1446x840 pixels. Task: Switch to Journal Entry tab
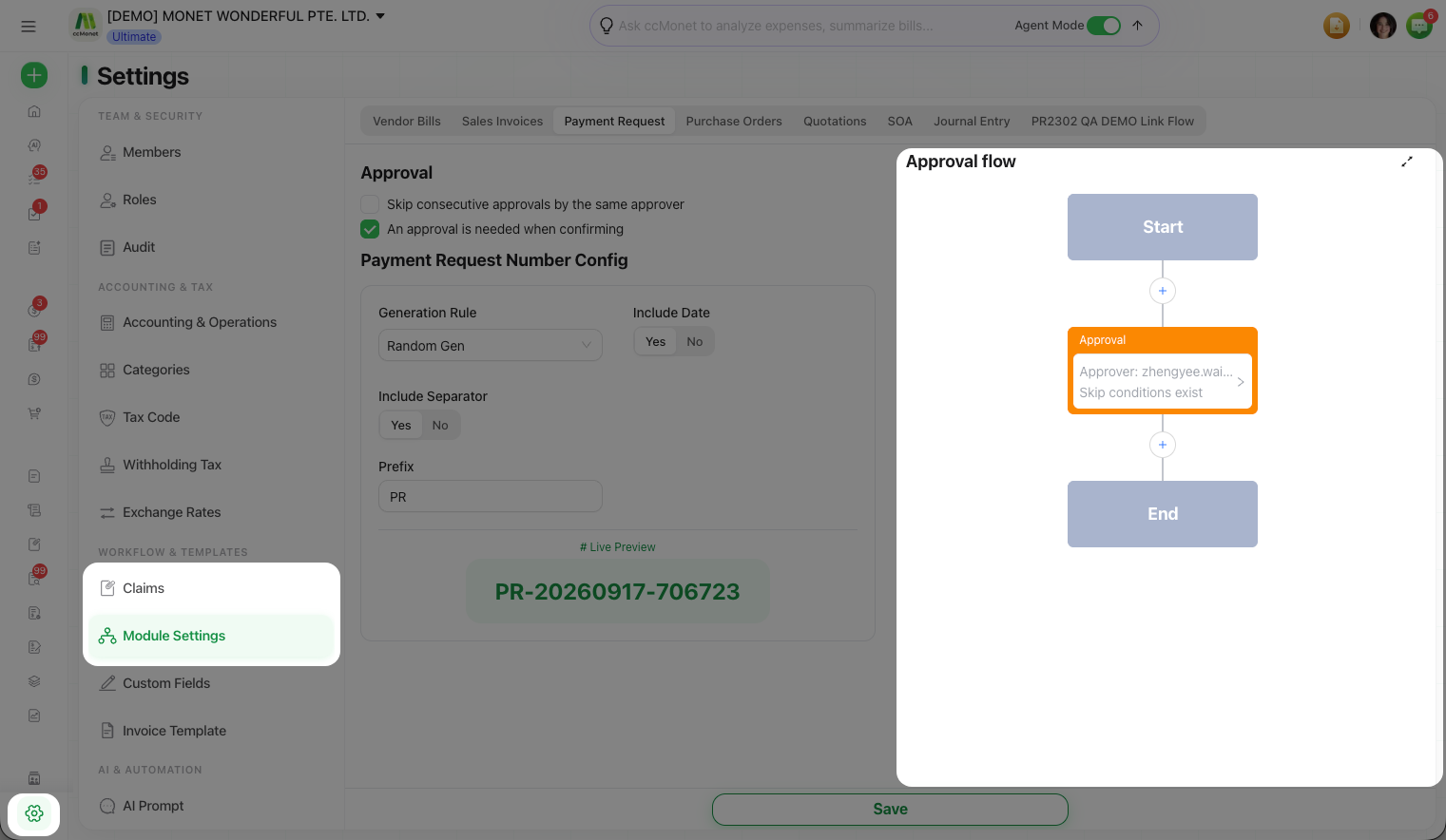pos(972,122)
